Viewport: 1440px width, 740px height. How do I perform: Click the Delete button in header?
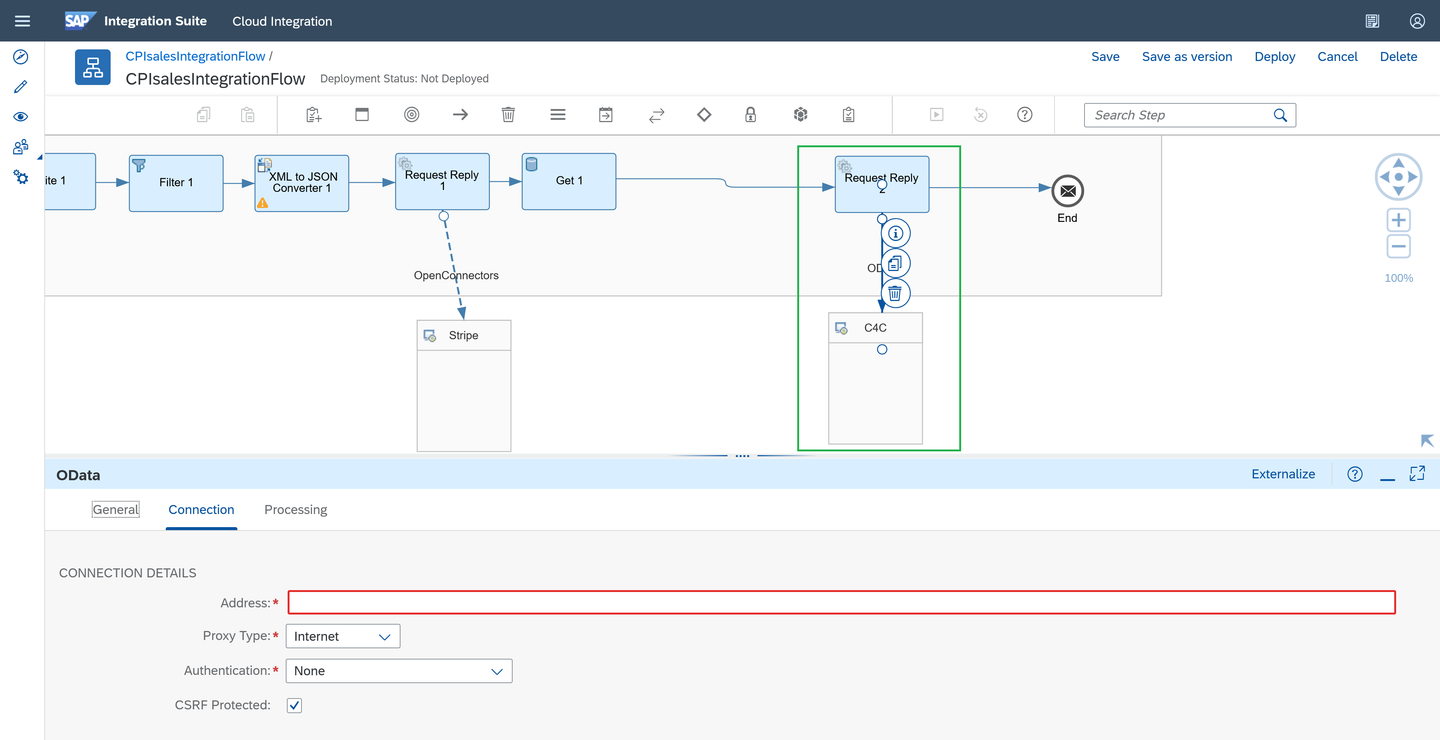(x=1399, y=57)
